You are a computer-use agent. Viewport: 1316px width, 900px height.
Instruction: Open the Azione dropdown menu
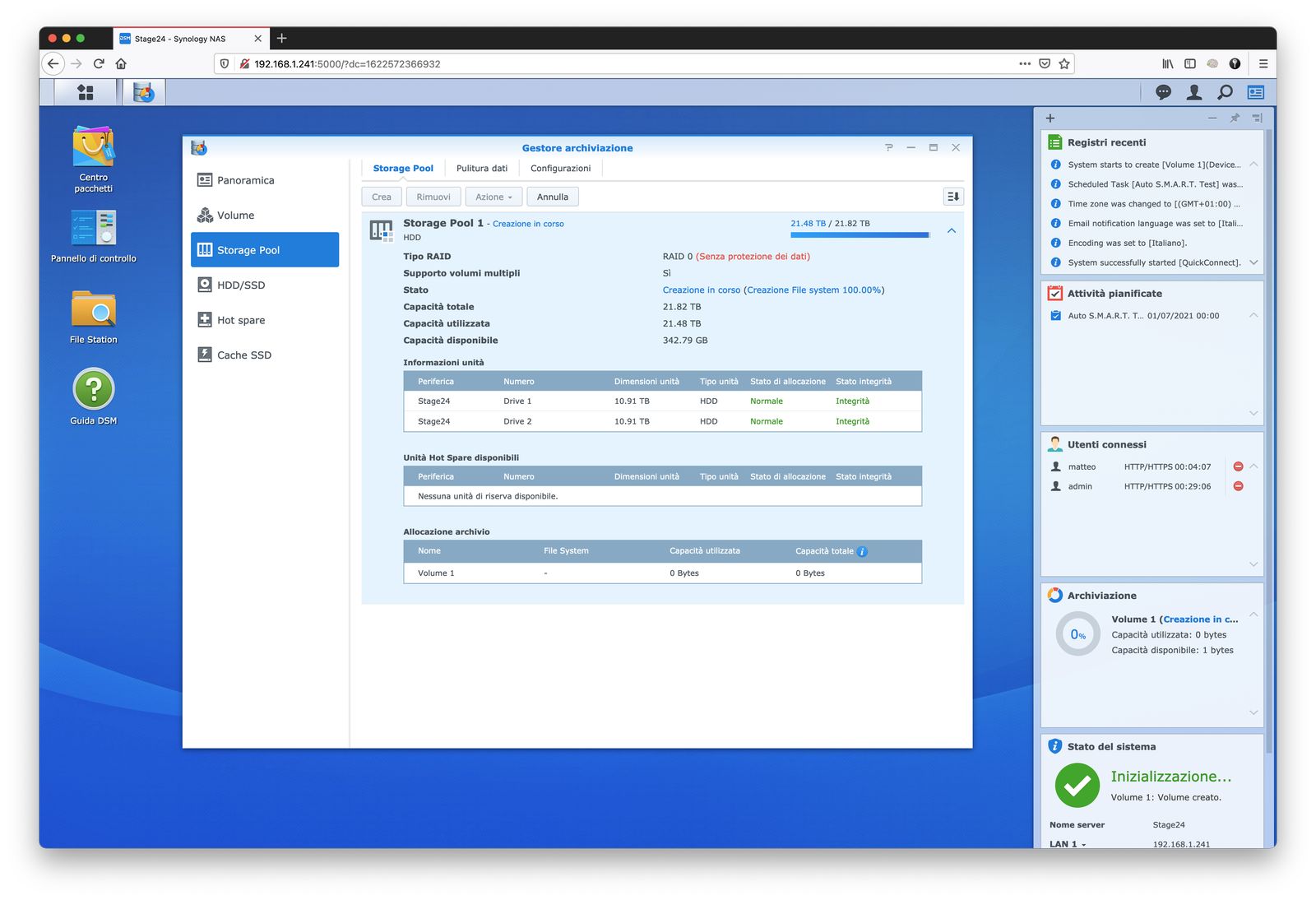pyautogui.click(x=493, y=197)
